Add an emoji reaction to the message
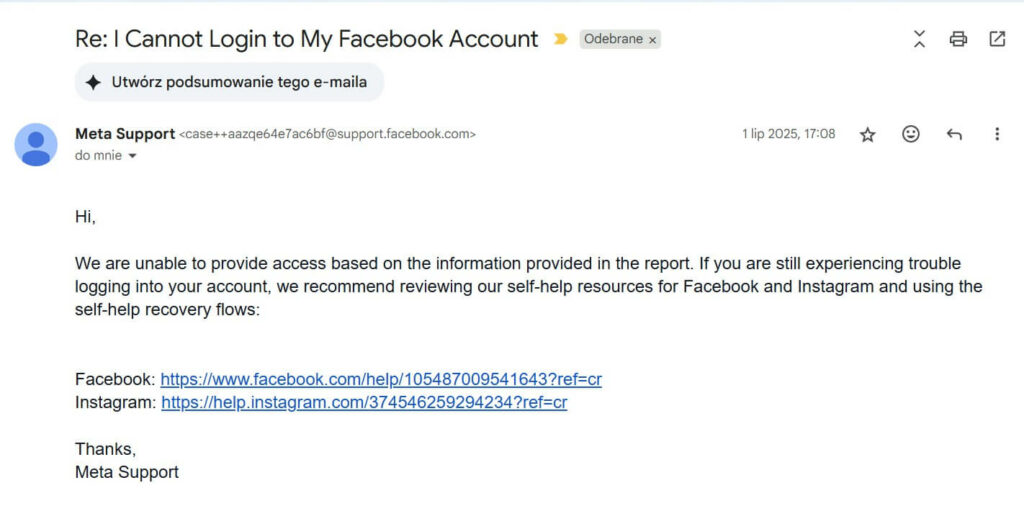The height and width of the screenshot is (511, 1024). (x=910, y=134)
